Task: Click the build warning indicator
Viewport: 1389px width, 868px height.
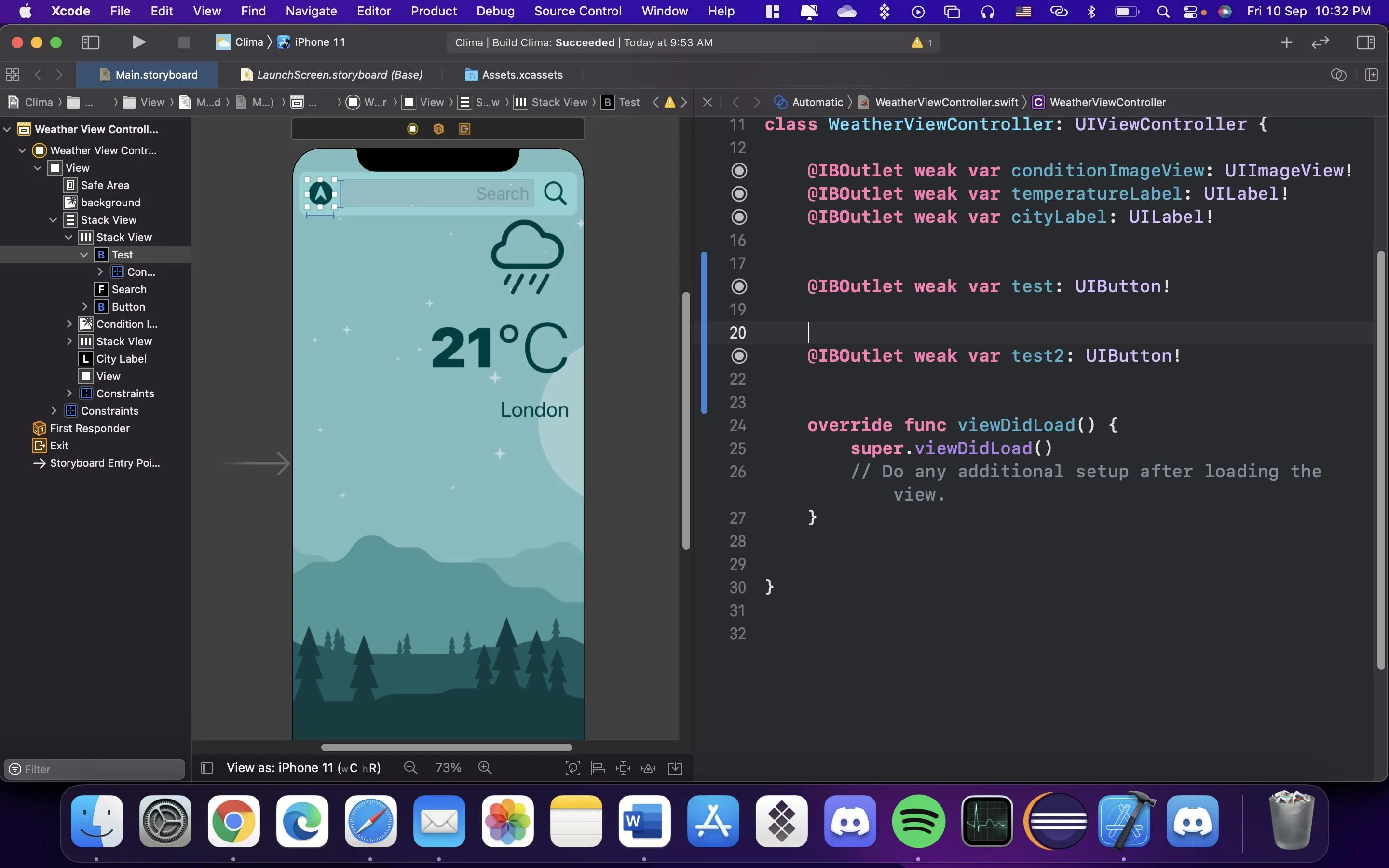Action: [x=921, y=42]
